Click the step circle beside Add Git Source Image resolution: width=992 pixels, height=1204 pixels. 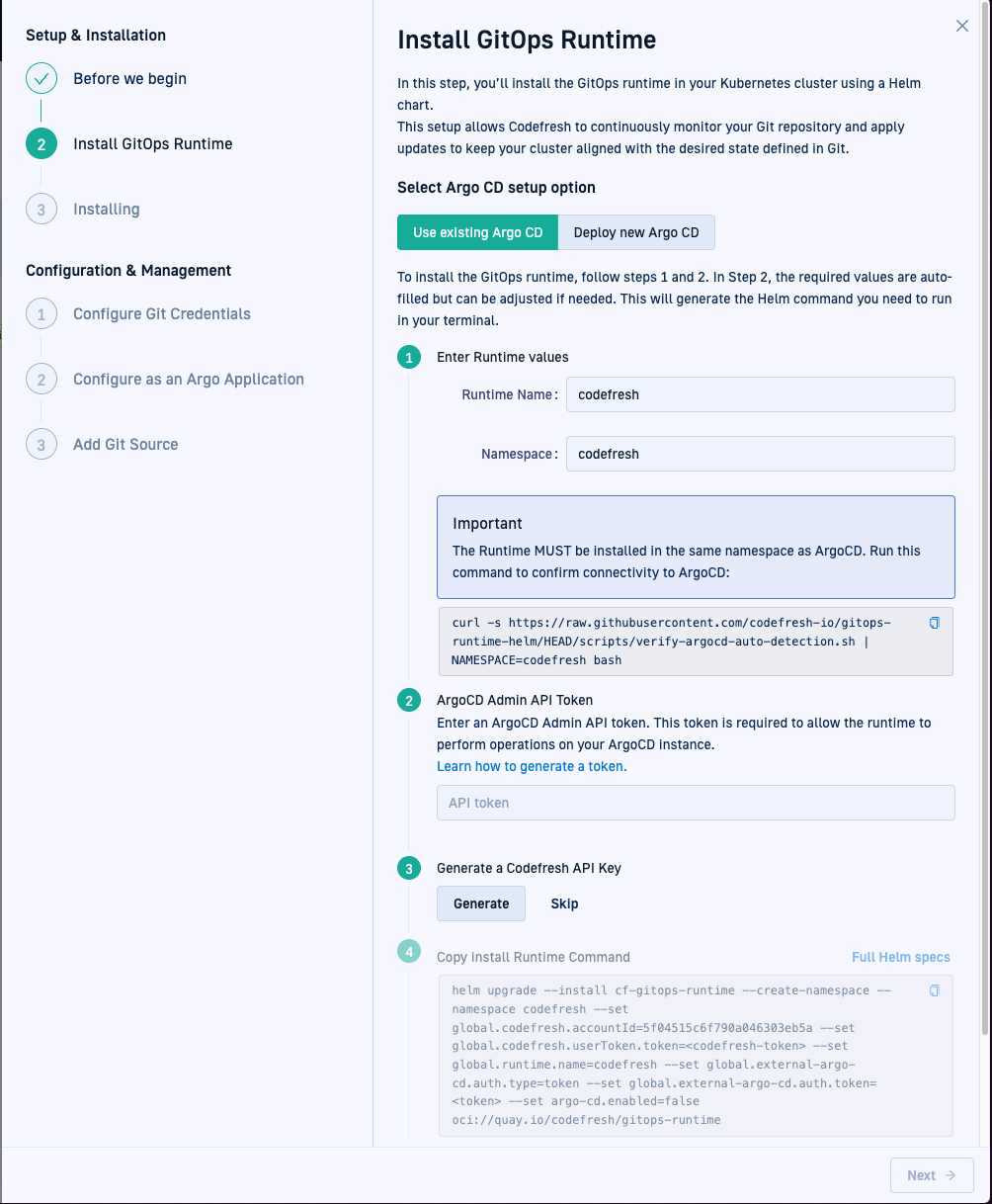41,444
